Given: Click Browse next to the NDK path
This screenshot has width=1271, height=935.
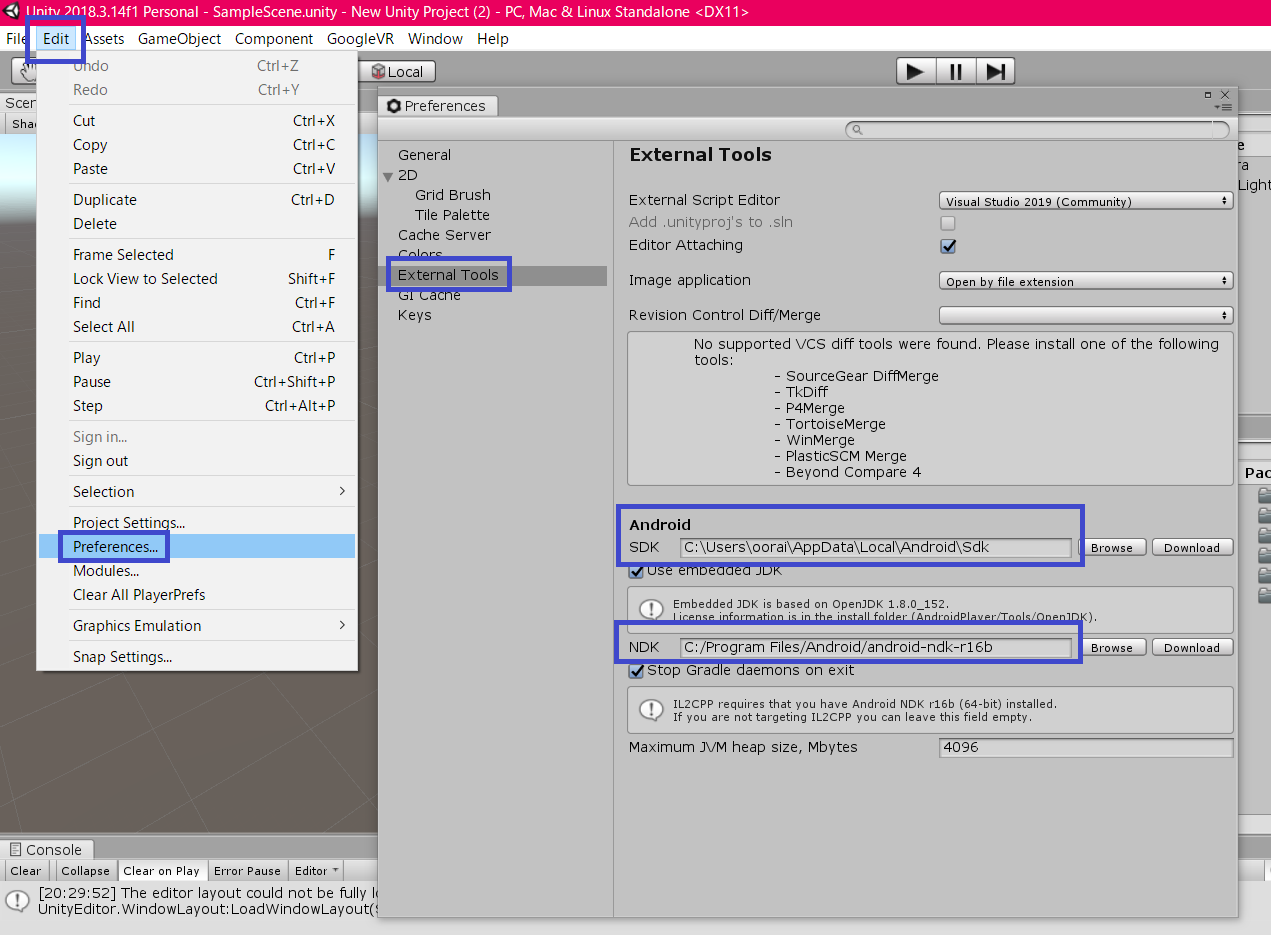Looking at the screenshot, I should tap(1112, 648).
